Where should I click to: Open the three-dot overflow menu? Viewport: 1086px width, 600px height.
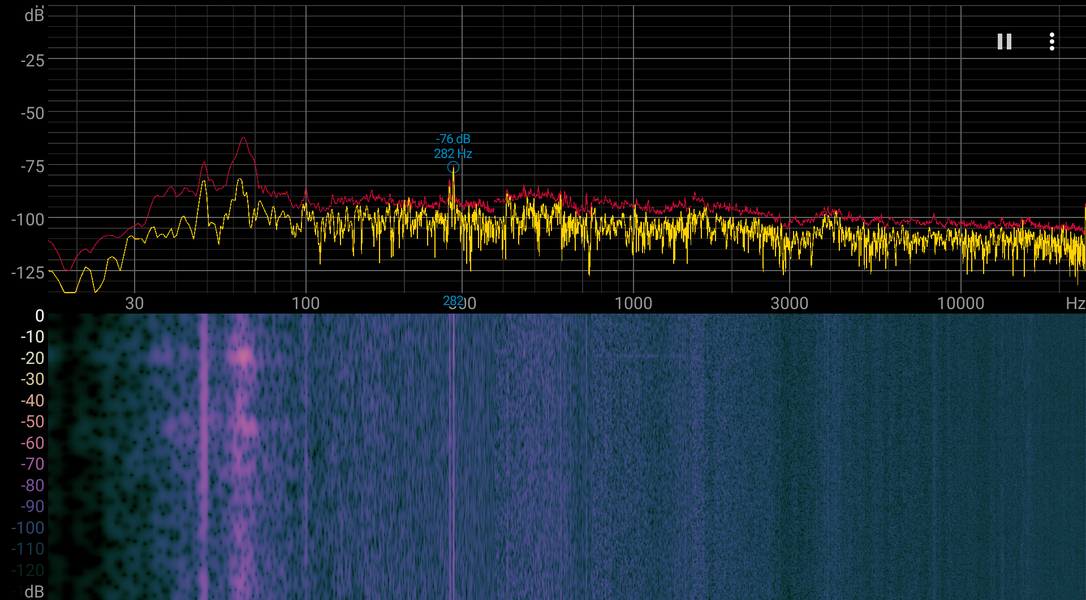coord(1051,42)
